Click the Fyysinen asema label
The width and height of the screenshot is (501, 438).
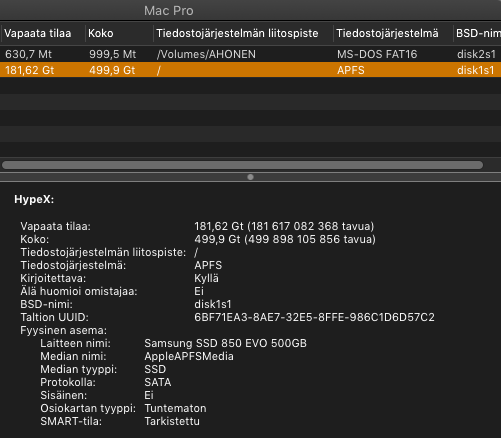(x=63, y=330)
